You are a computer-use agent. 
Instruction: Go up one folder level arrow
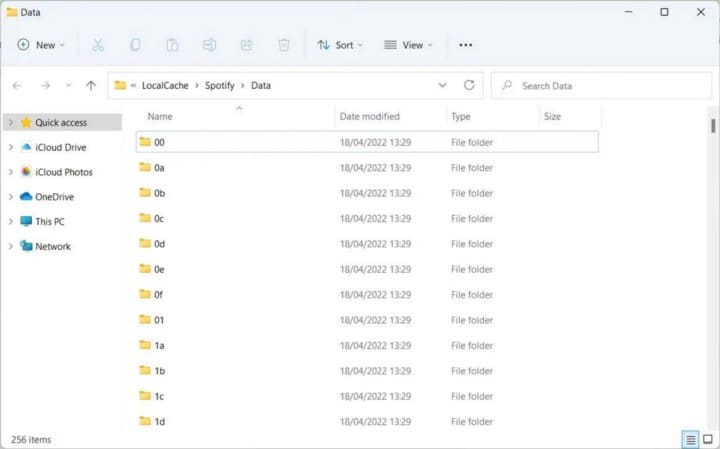(91, 85)
